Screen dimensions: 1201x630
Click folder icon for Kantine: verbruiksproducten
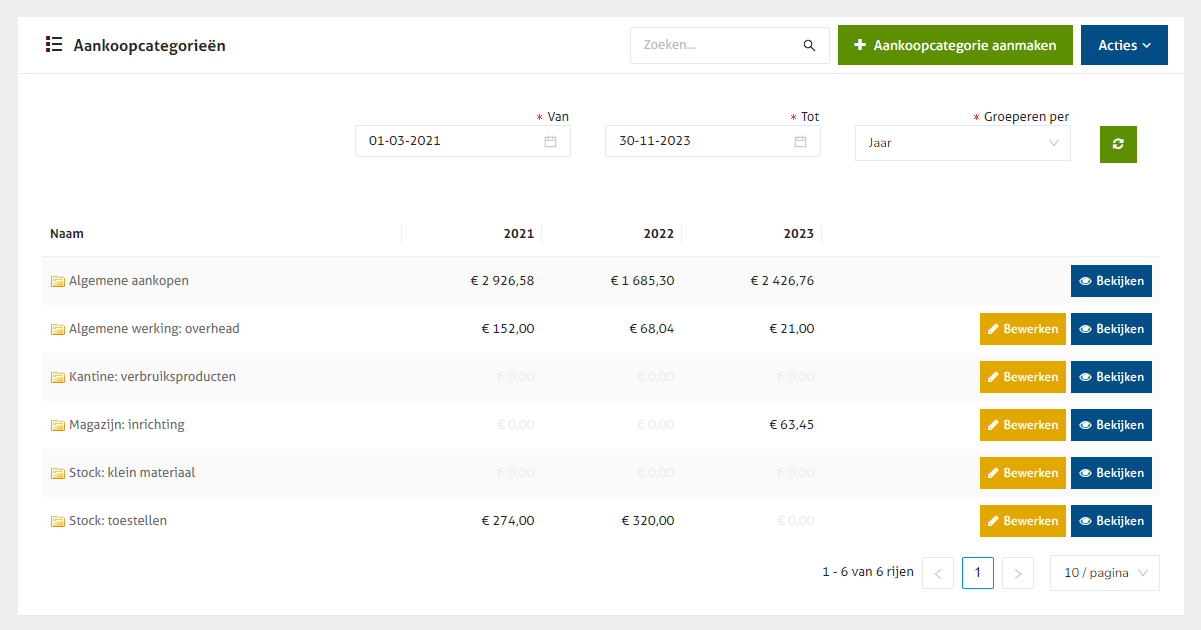click(x=58, y=377)
